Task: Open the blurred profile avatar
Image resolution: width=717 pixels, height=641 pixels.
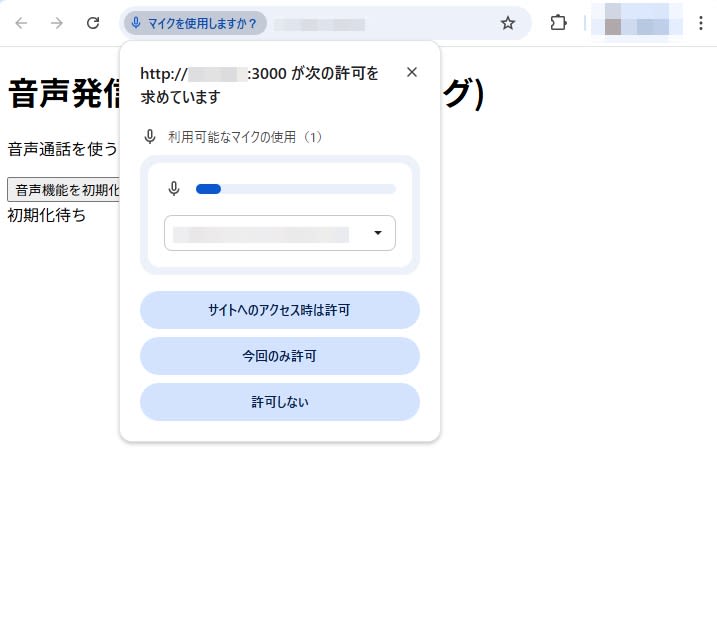Action: point(637,20)
